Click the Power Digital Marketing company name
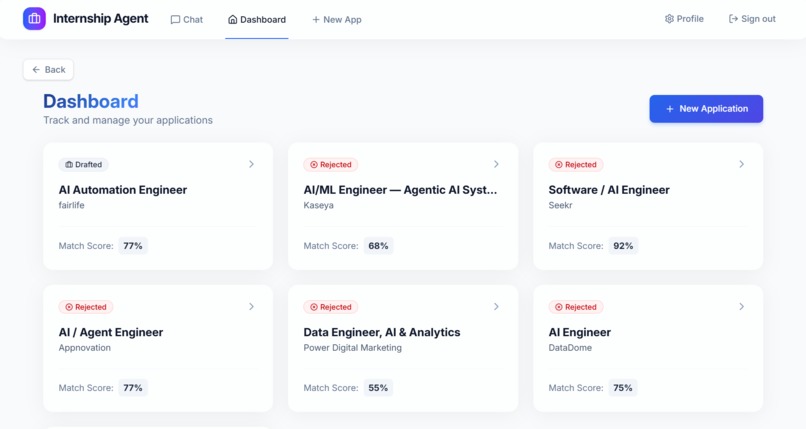The height and width of the screenshot is (429, 806). click(x=353, y=347)
